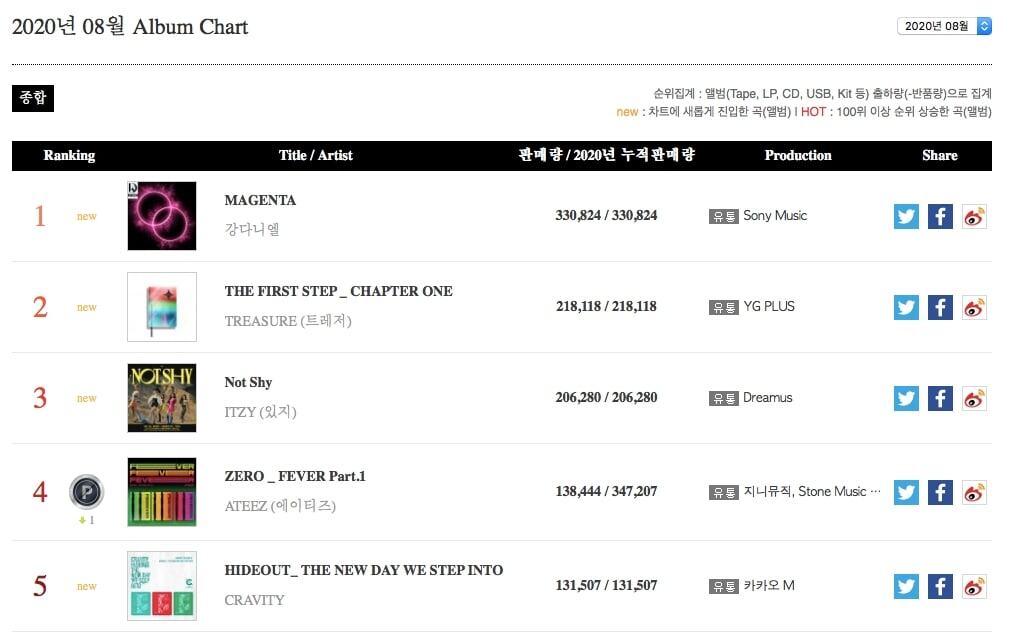The width and height of the screenshot is (1012, 640).
Task: Click the Not Shy album cover thumbnail
Action: [x=162, y=398]
